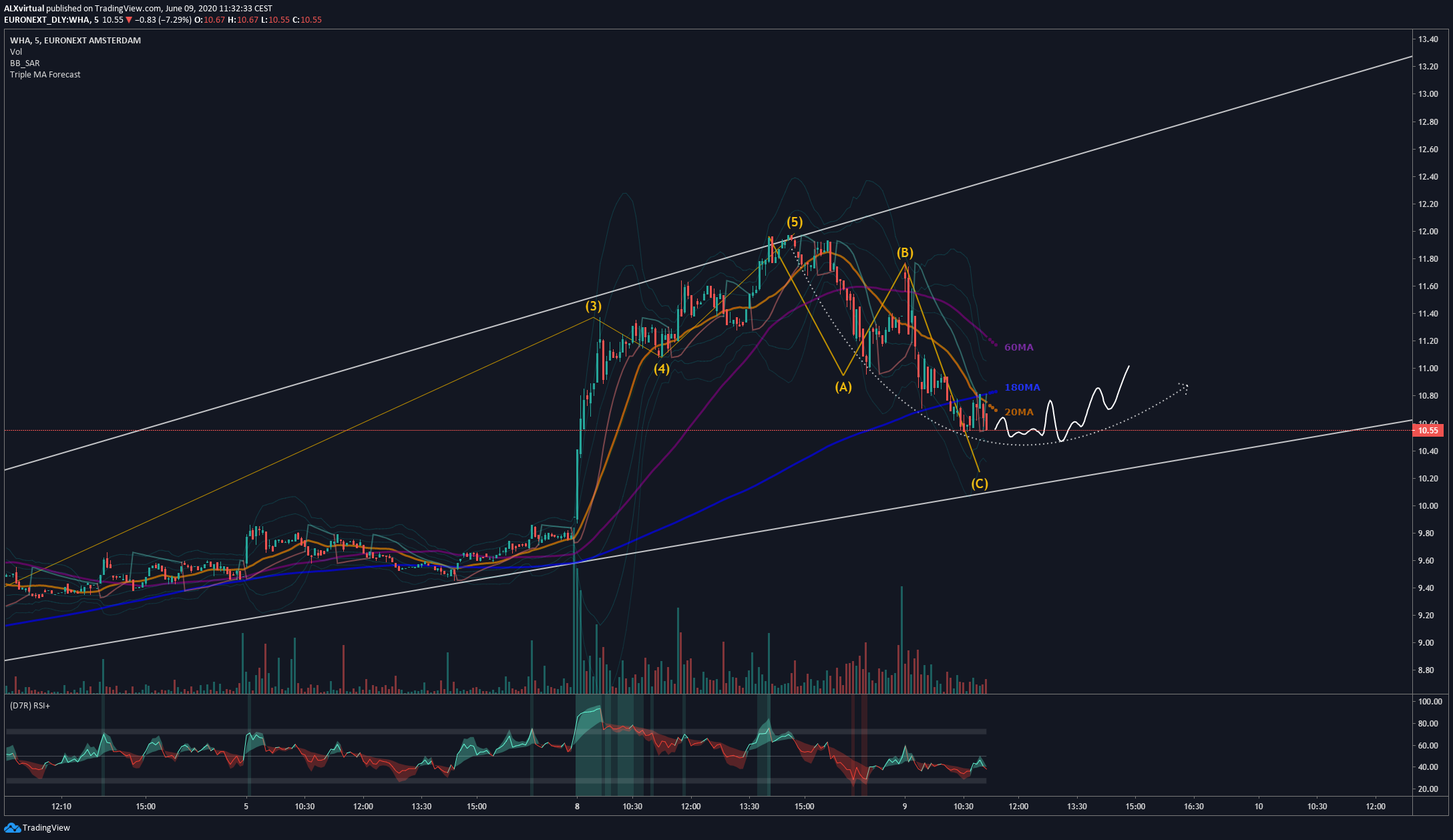Click the TradingView cloud logo icon
The height and width of the screenshot is (840, 1453).
coord(12,827)
